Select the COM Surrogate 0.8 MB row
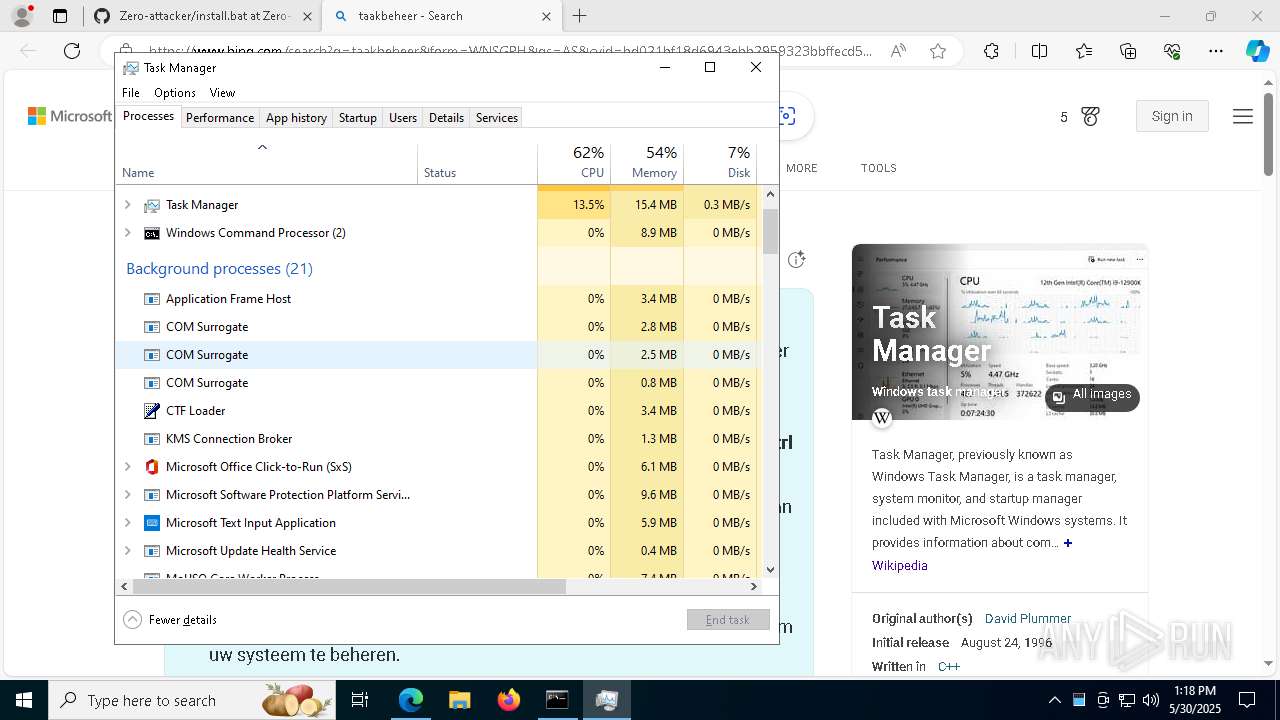This screenshot has width=1280, height=720. click(436, 383)
